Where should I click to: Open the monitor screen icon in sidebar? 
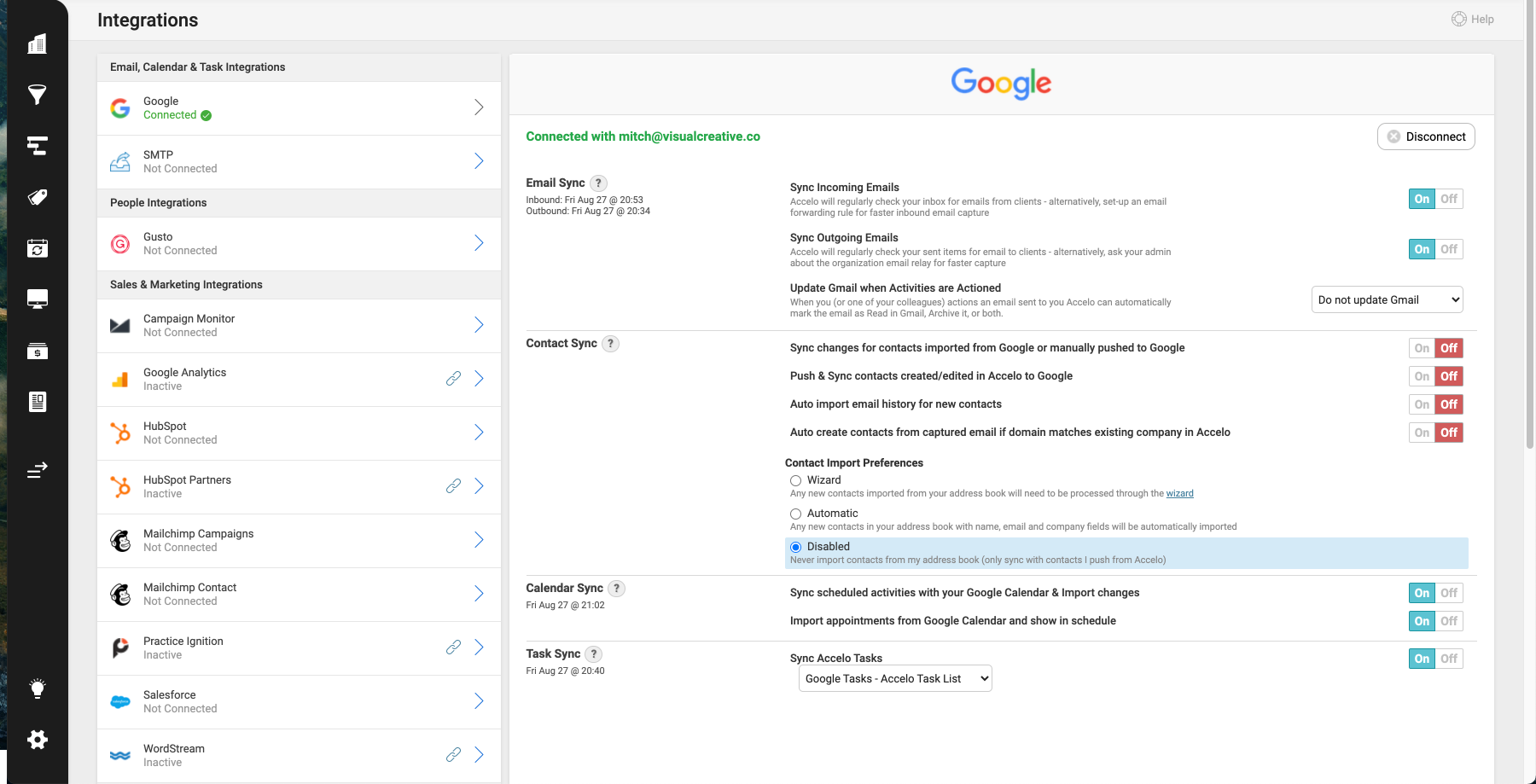coord(37,299)
